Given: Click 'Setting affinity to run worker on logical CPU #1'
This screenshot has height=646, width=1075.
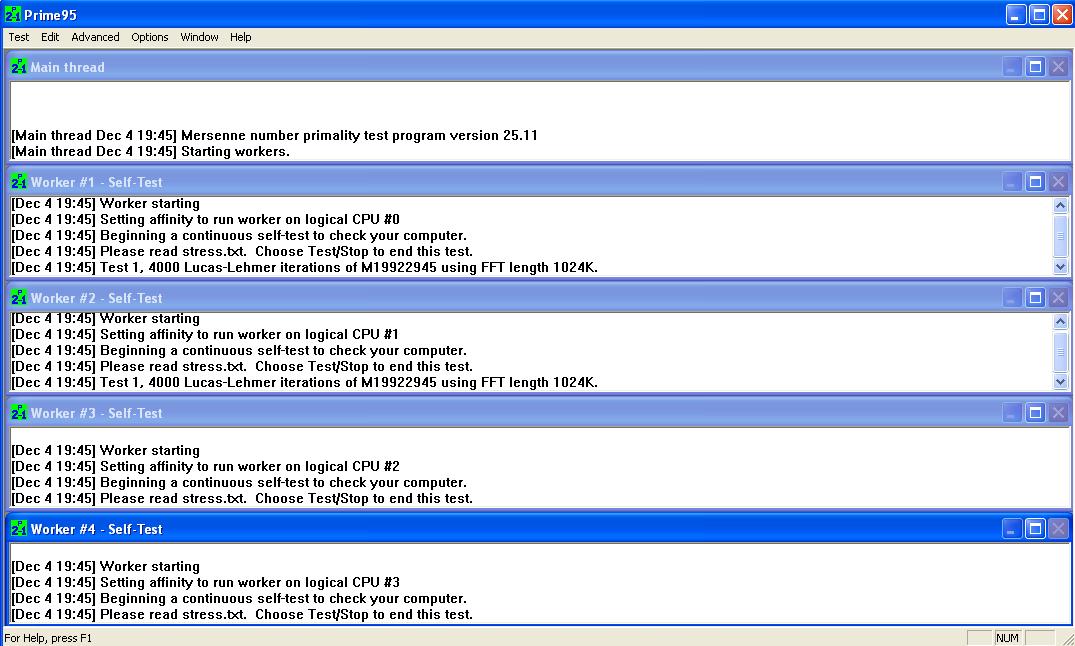Looking at the screenshot, I should [206, 335].
